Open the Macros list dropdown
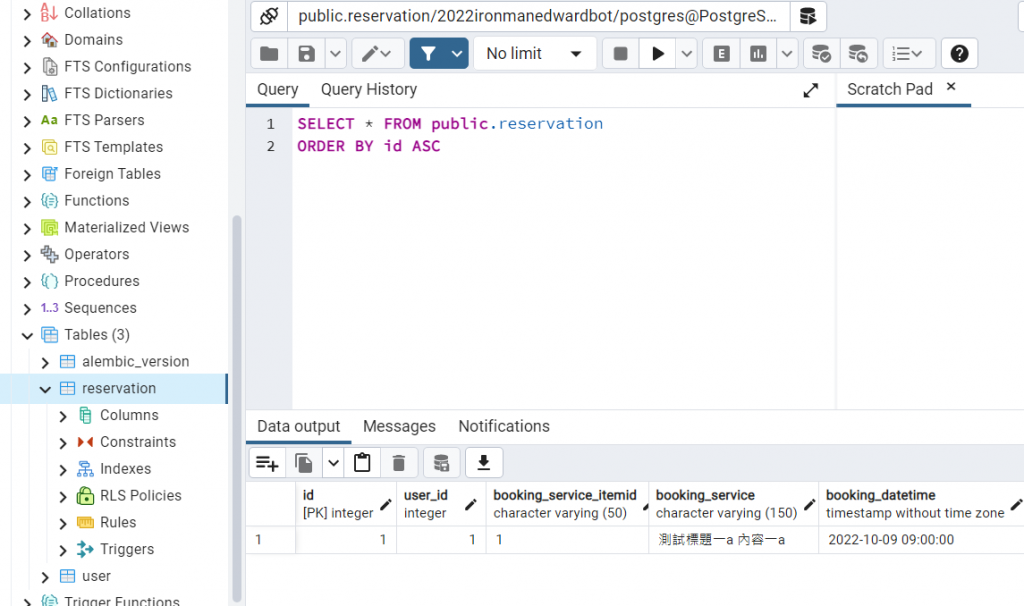 (x=908, y=54)
